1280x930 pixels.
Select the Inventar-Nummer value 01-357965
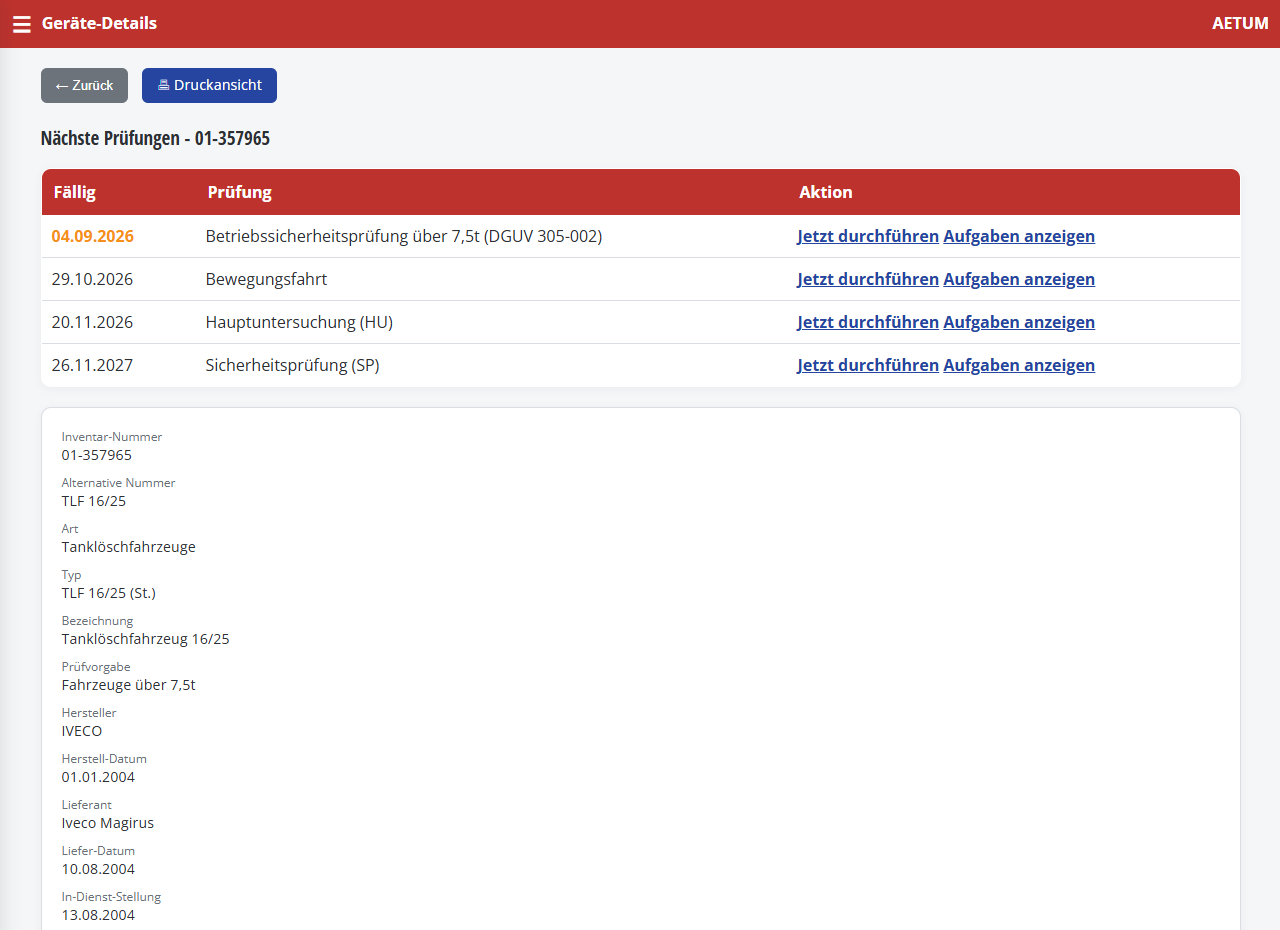click(x=97, y=455)
